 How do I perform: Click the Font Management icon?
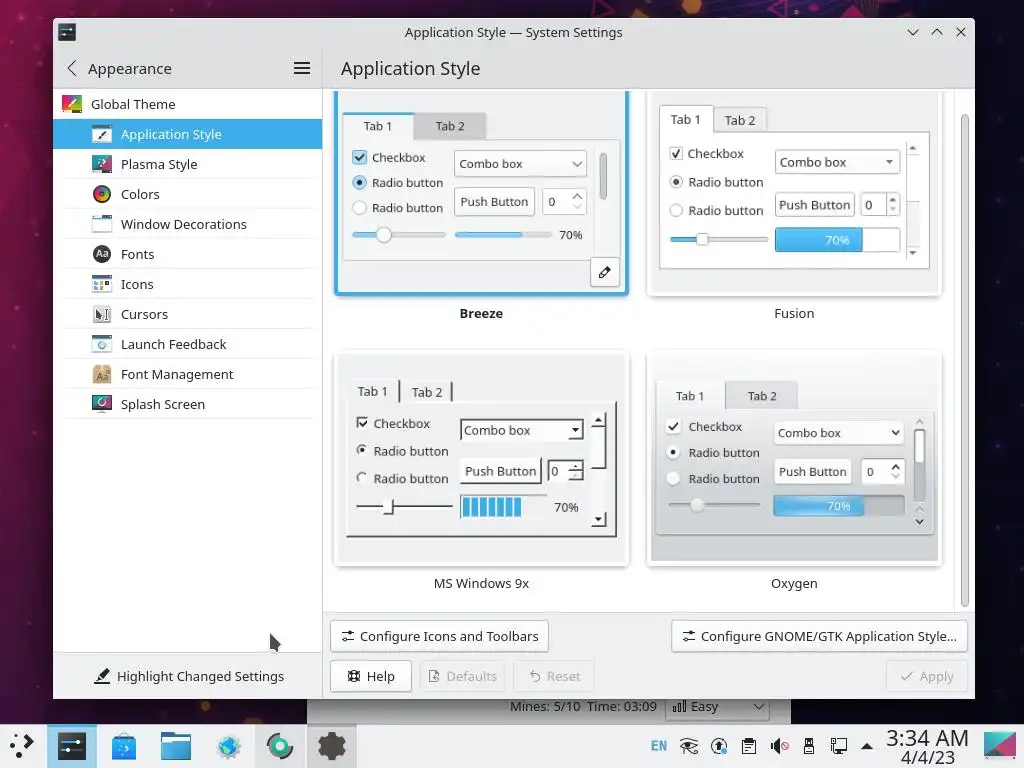(x=102, y=374)
